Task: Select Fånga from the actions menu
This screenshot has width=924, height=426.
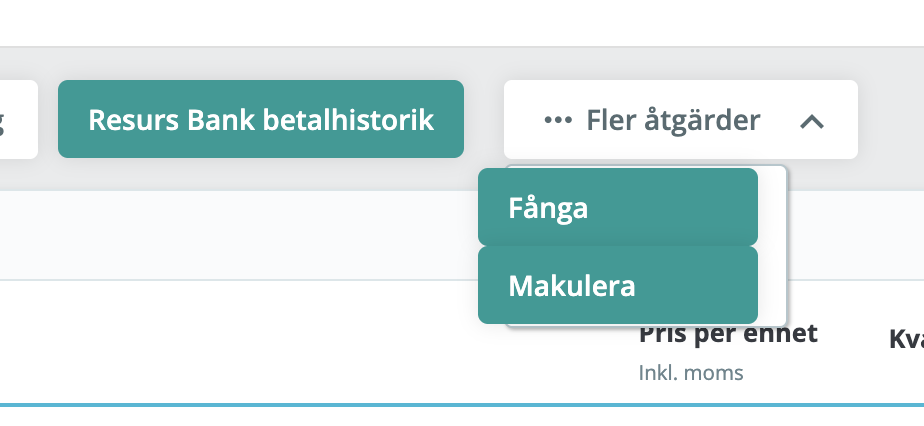Action: click(x=618, y=207)
